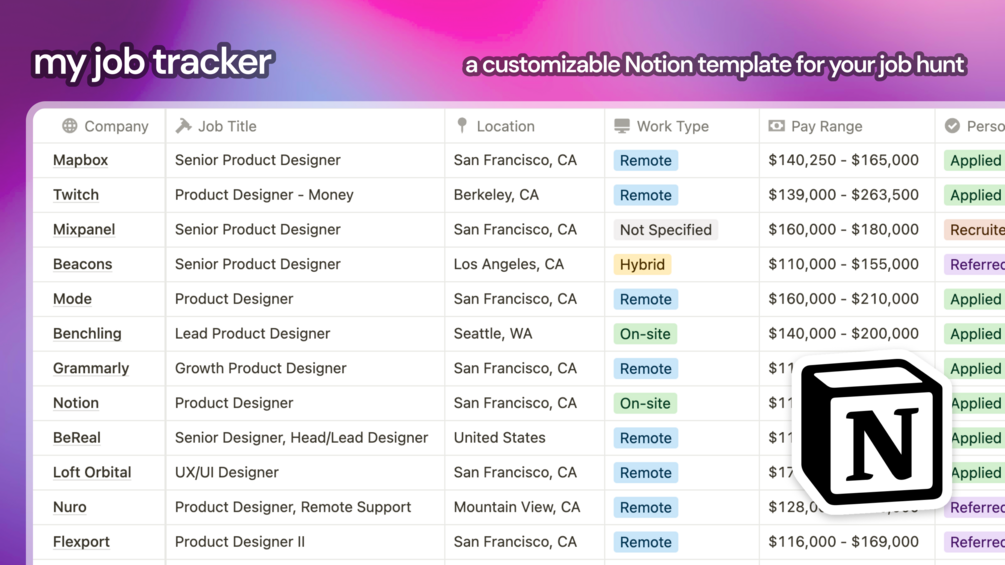Open the Grammarly company entry
This screenshot has width=1005, height=565.
(x=91, y=368)
